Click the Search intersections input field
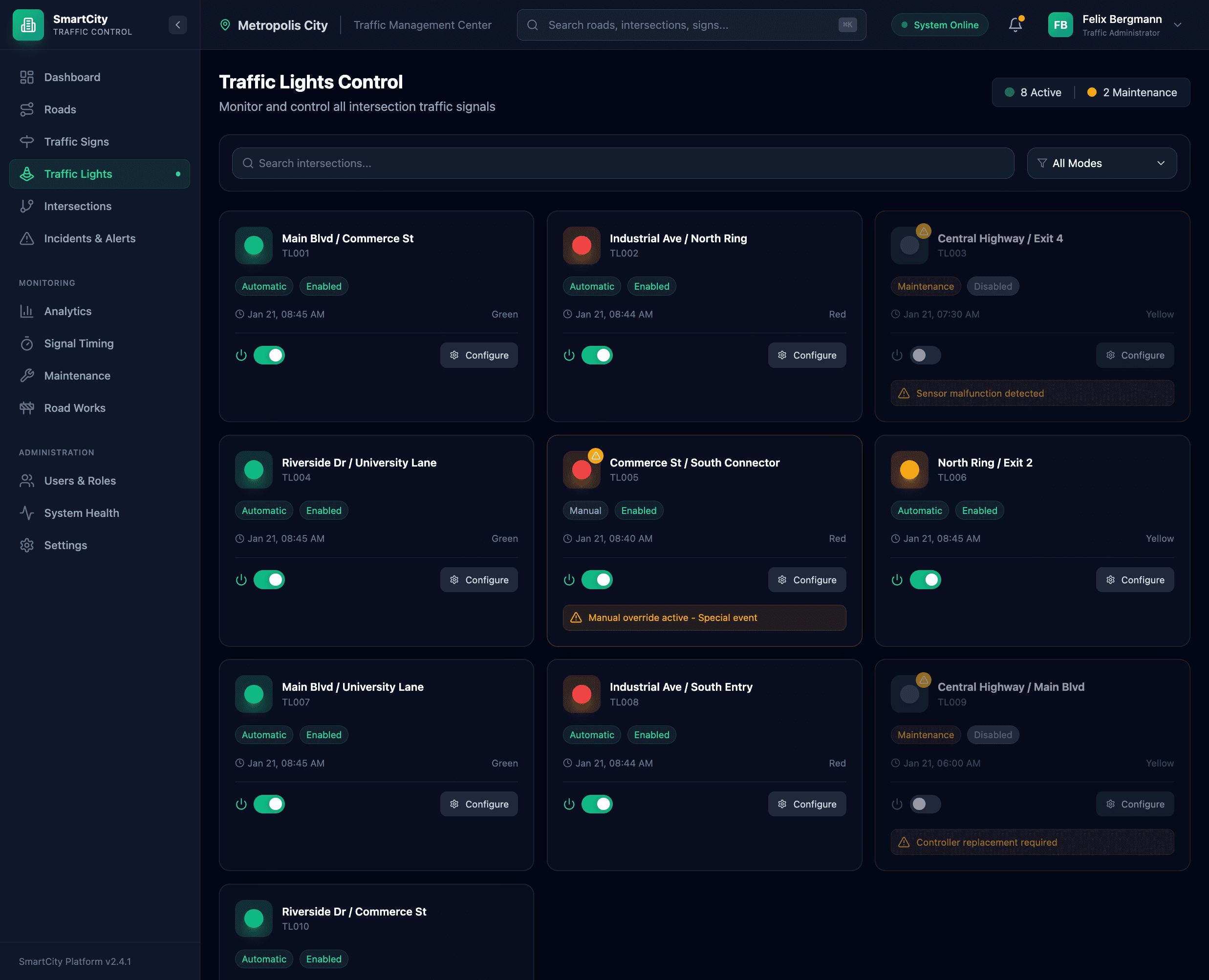 622,163
